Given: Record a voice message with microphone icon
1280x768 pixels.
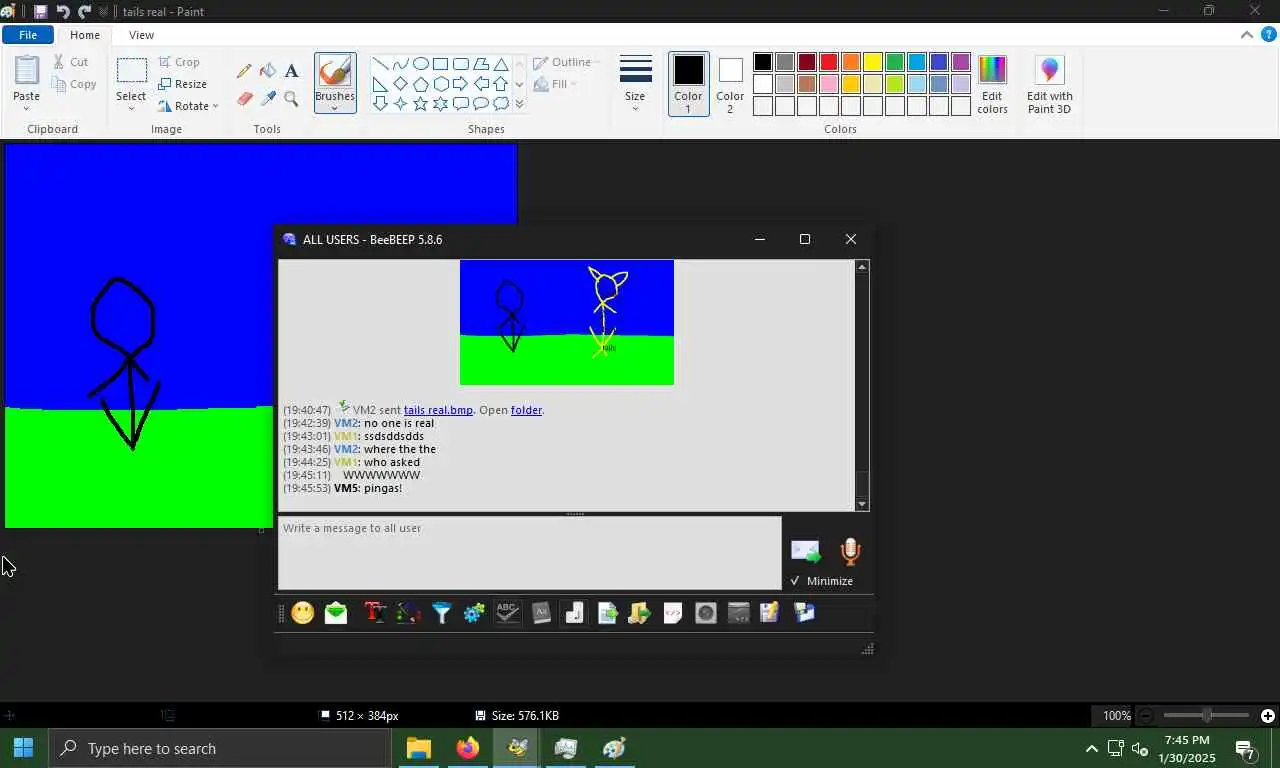Looking at the screenshot, I should tap(850, 552).
